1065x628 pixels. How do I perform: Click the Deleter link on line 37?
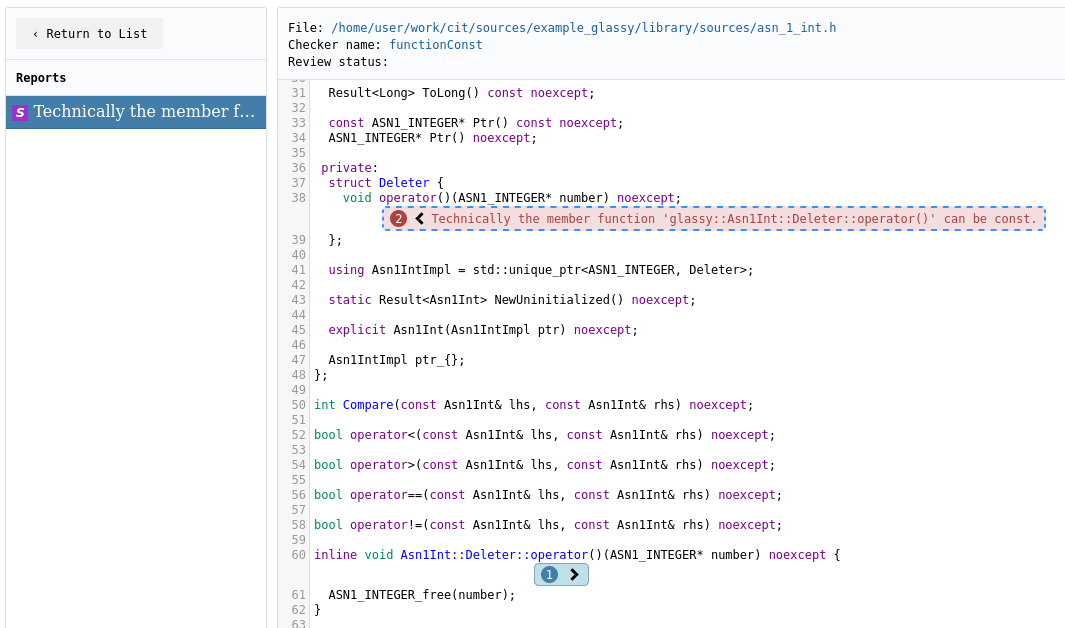(404, 182)
